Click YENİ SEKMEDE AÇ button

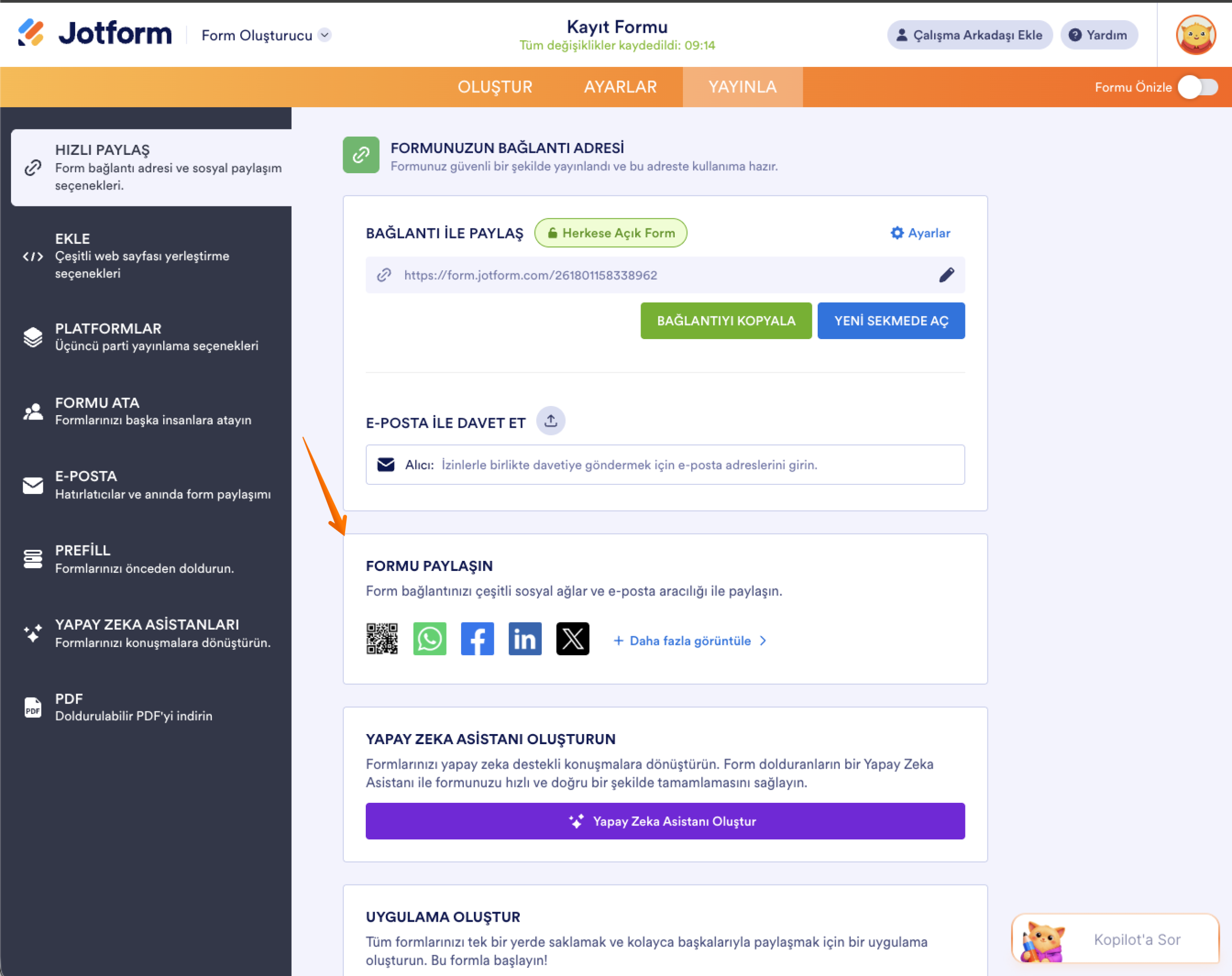(891, 321)
